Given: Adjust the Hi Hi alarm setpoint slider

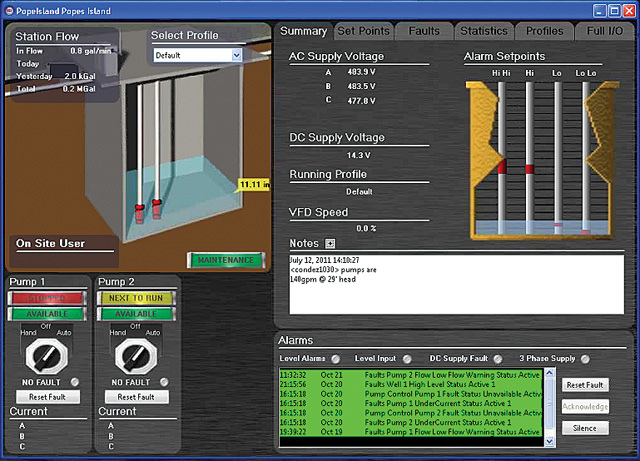Looking at the screenshot, I should coord(502,165).
